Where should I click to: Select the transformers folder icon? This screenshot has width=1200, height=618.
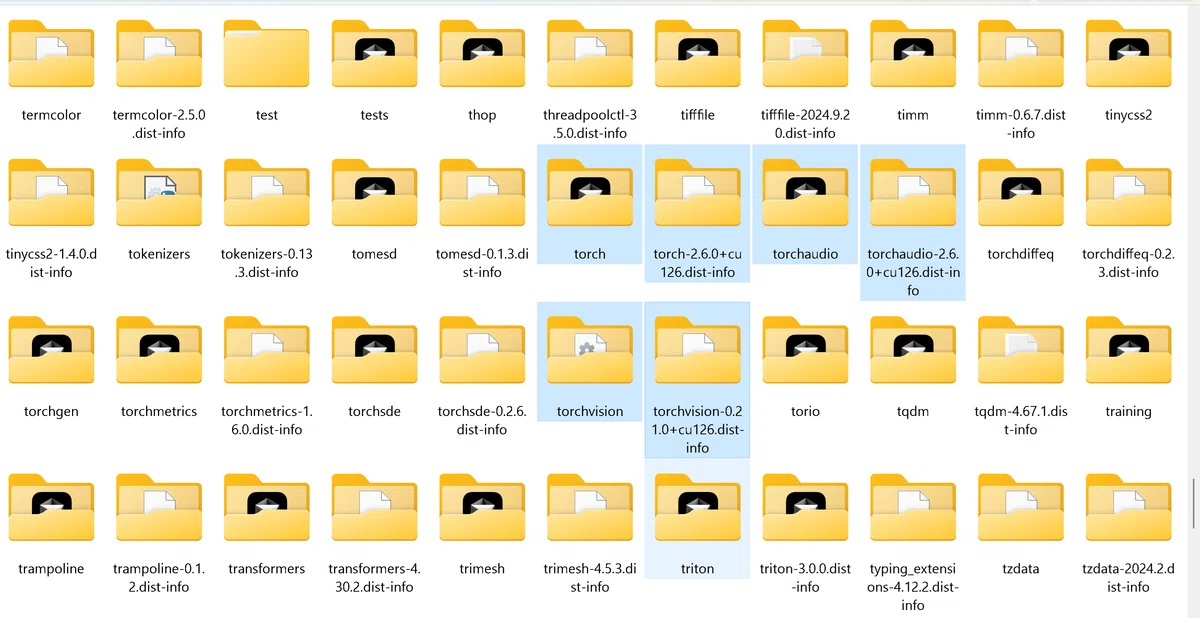tap(267, 507)
